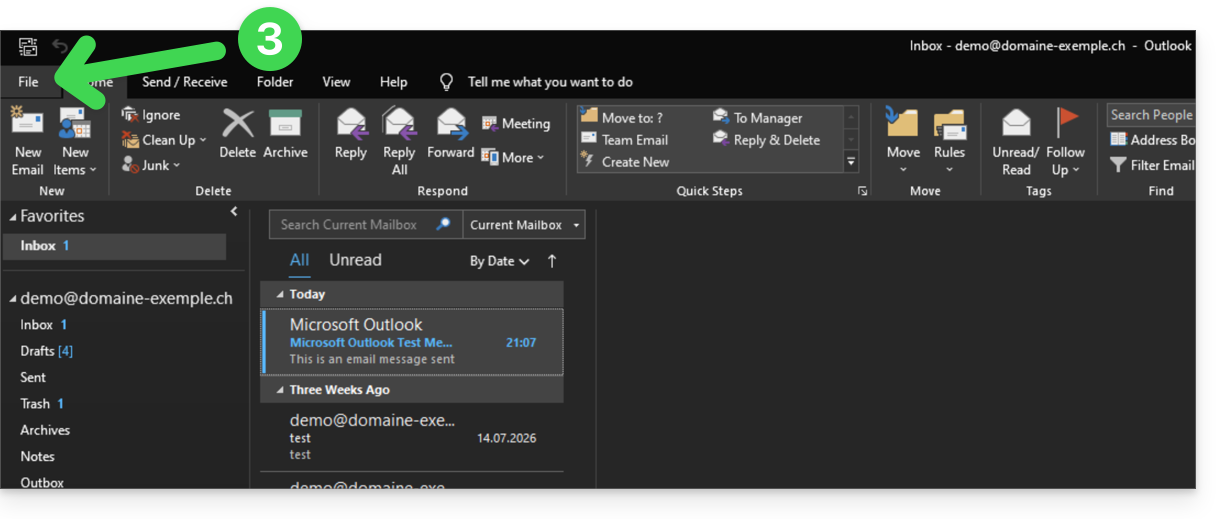
Task: Open the By Date sort dropdown
Action: pos(499,261)
